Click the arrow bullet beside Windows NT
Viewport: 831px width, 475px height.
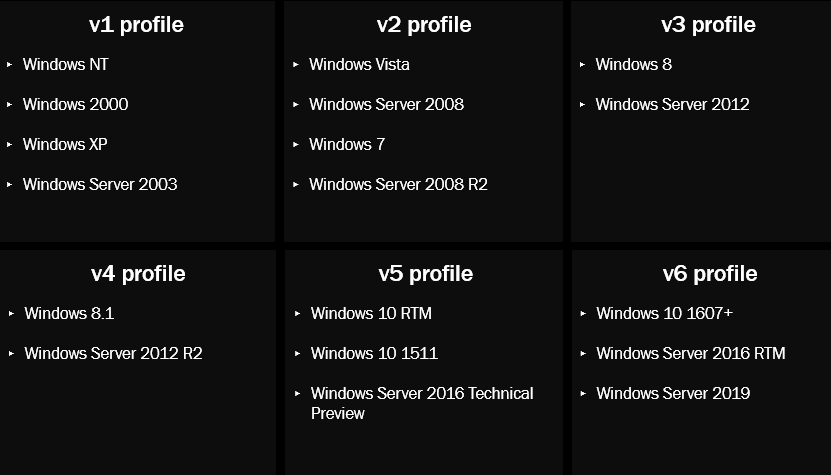pos(10,65)
